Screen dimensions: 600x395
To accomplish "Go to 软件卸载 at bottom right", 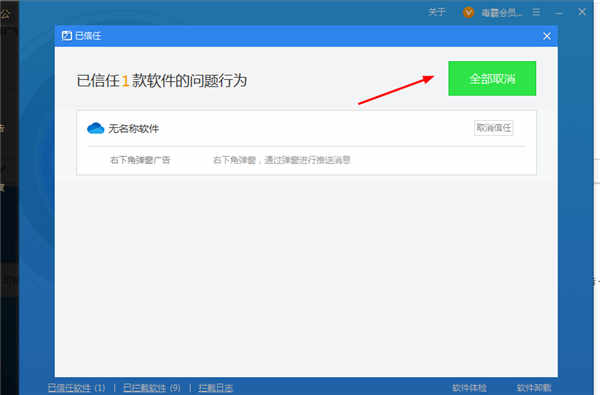I will point(534,388).
